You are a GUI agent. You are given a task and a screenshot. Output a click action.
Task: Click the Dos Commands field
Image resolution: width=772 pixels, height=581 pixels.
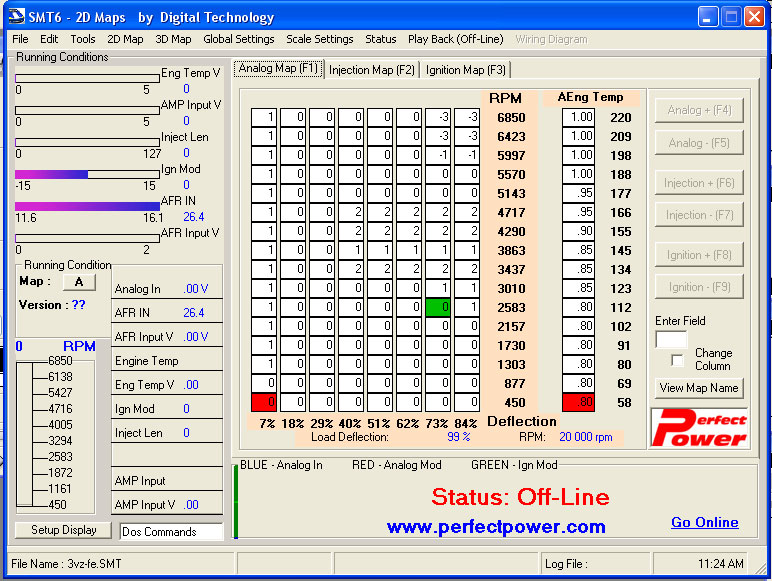pos(171,532)
